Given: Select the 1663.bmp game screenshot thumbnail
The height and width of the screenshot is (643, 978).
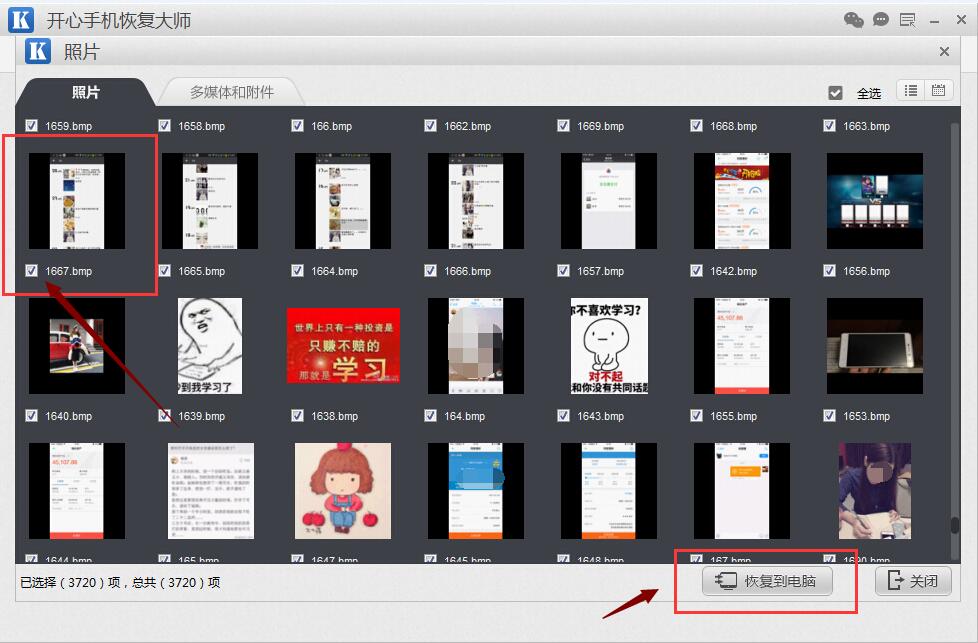Looking at the screenshot, I should coord(875,201).
